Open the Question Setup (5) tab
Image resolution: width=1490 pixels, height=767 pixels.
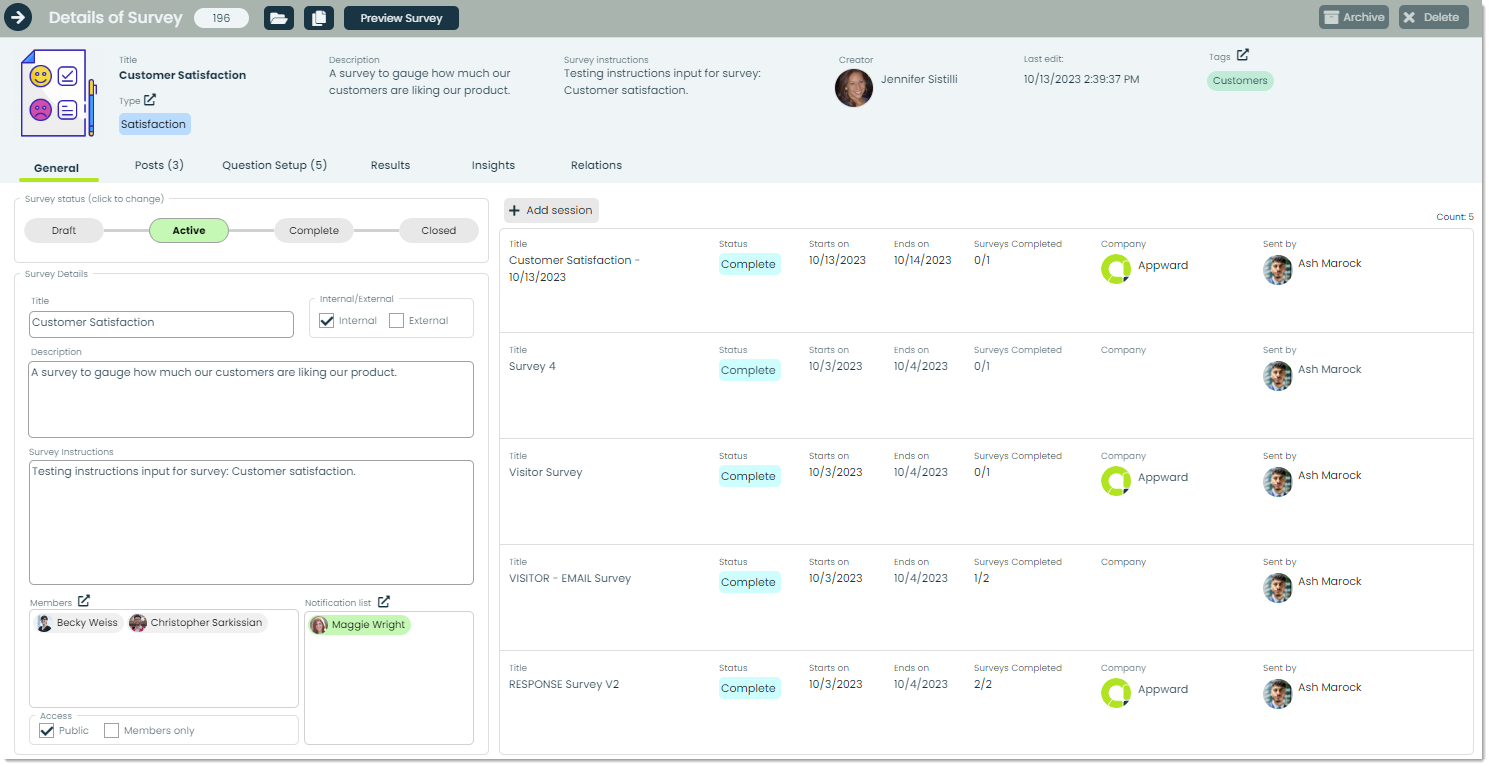coord(275,165)
